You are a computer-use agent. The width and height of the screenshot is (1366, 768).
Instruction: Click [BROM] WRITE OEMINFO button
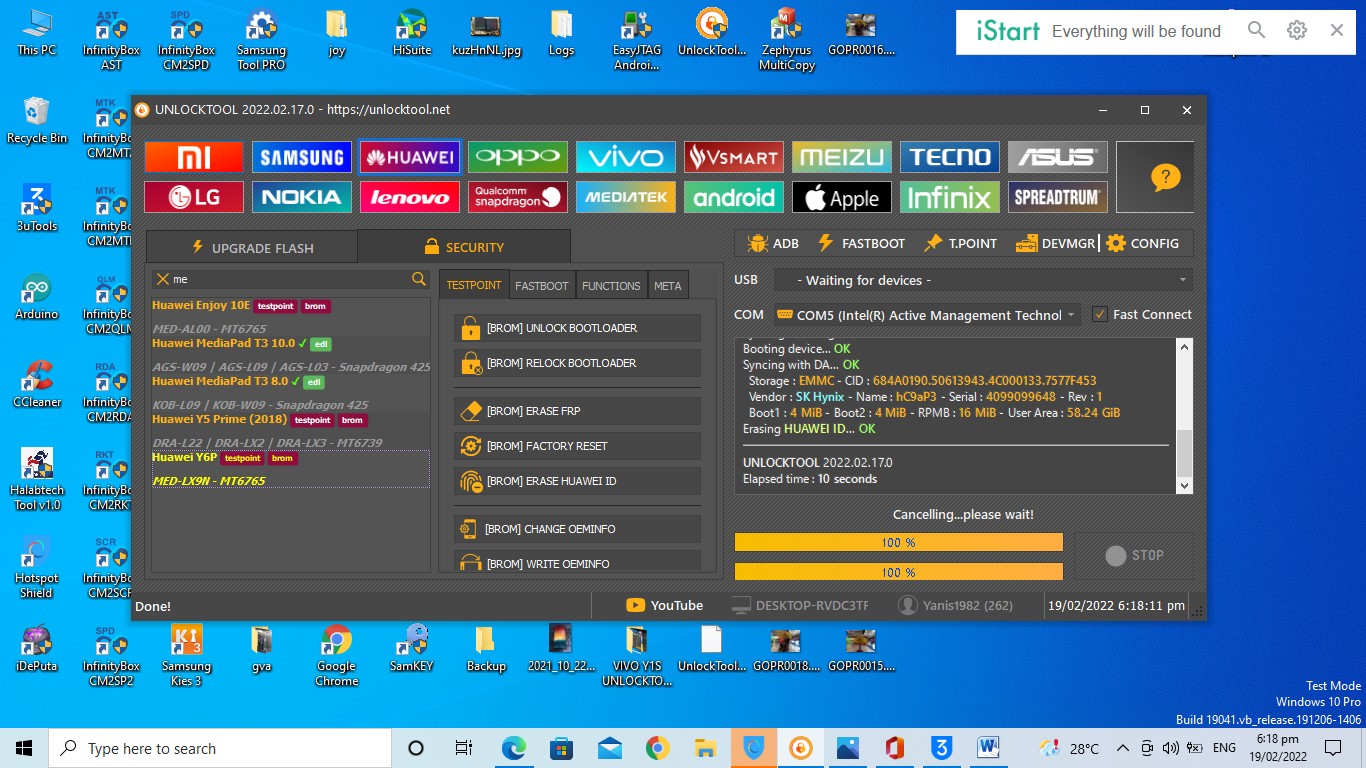click(577, 562)
